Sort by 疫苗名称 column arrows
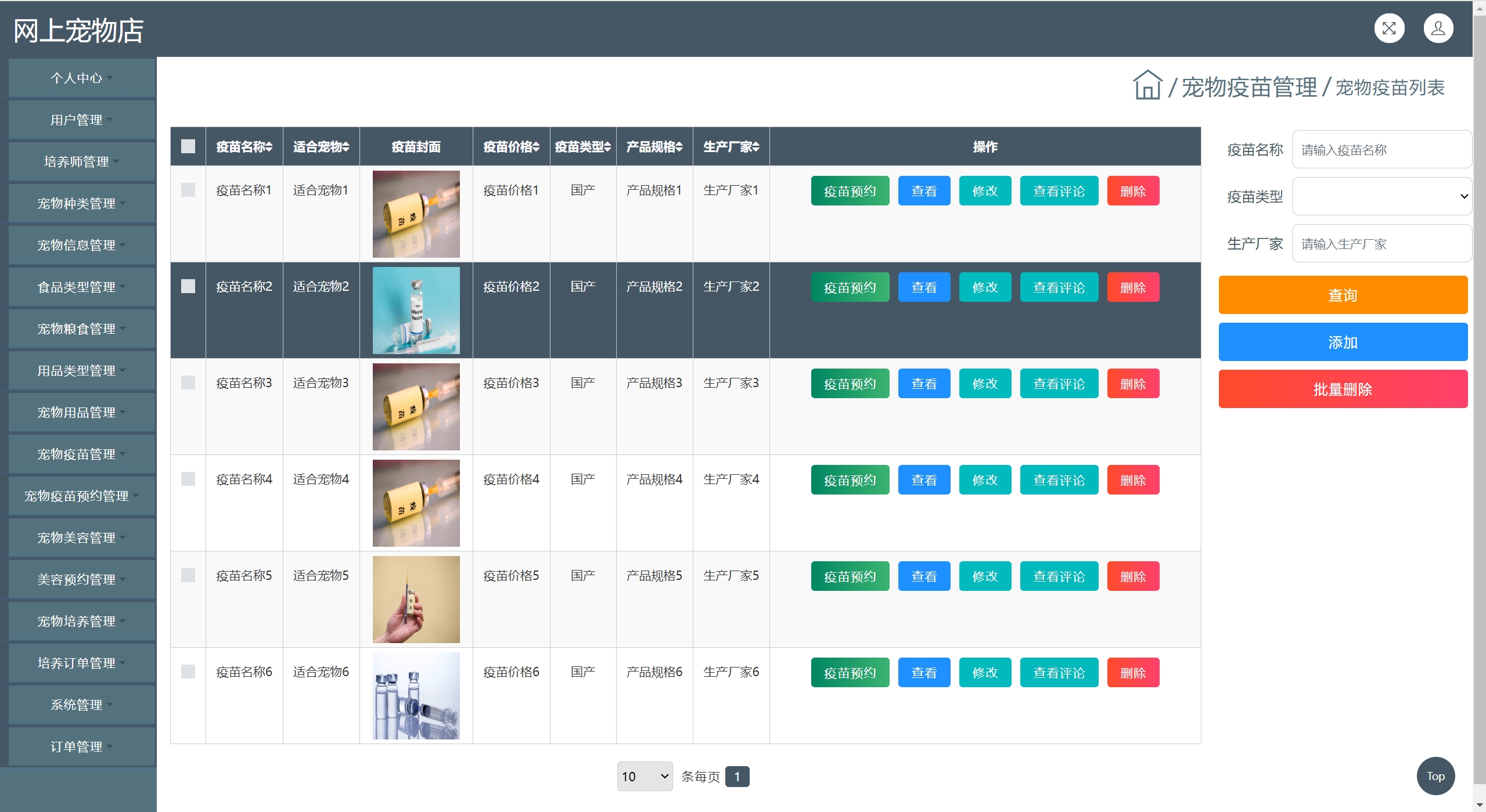Image resolution: width=1486 pixels, height=812 pixels. point(269,147)
